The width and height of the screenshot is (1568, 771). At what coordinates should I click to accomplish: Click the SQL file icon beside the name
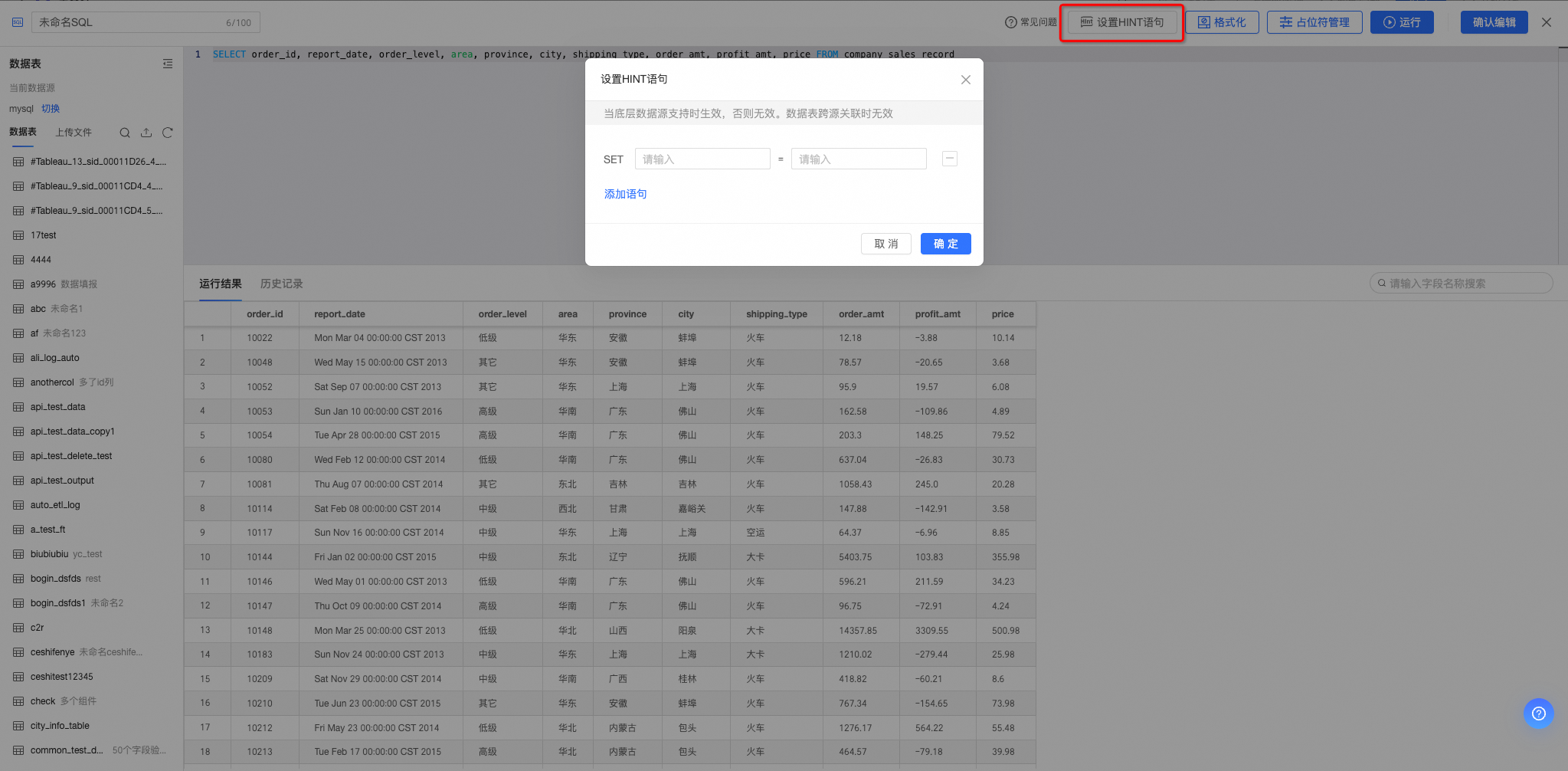pyautogui.click(x=18, y=22)
